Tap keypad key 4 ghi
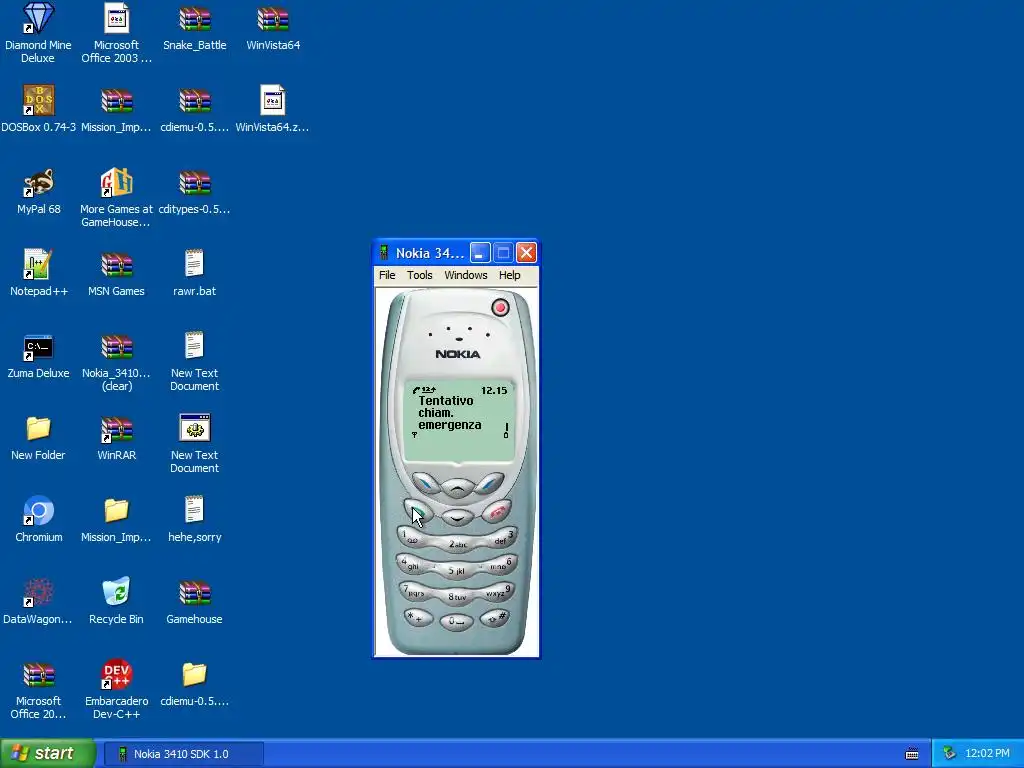The width and height of the screenshot is (1024, 768). click(413, 564)
